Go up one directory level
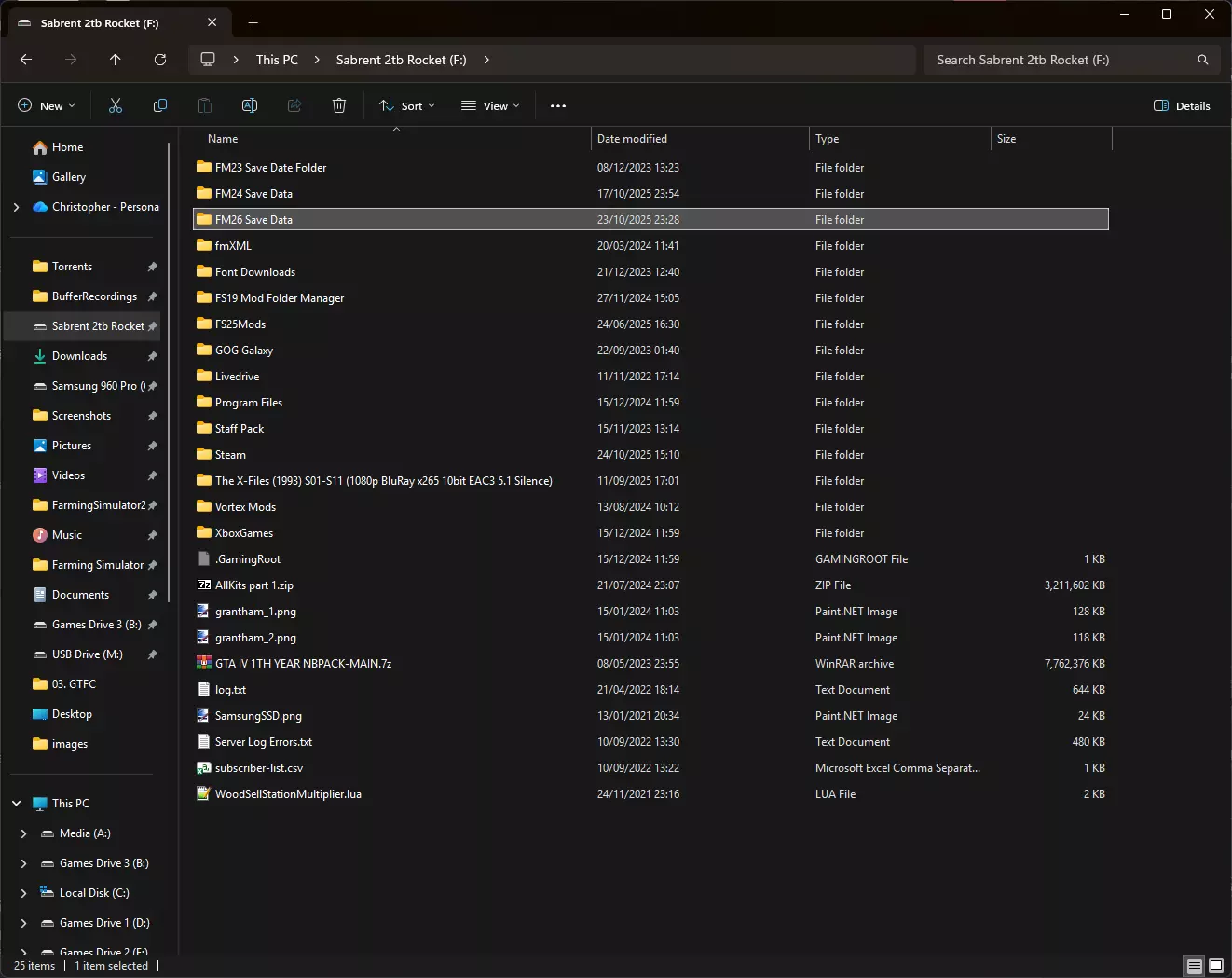1232x978 pixels. [116, 60]
